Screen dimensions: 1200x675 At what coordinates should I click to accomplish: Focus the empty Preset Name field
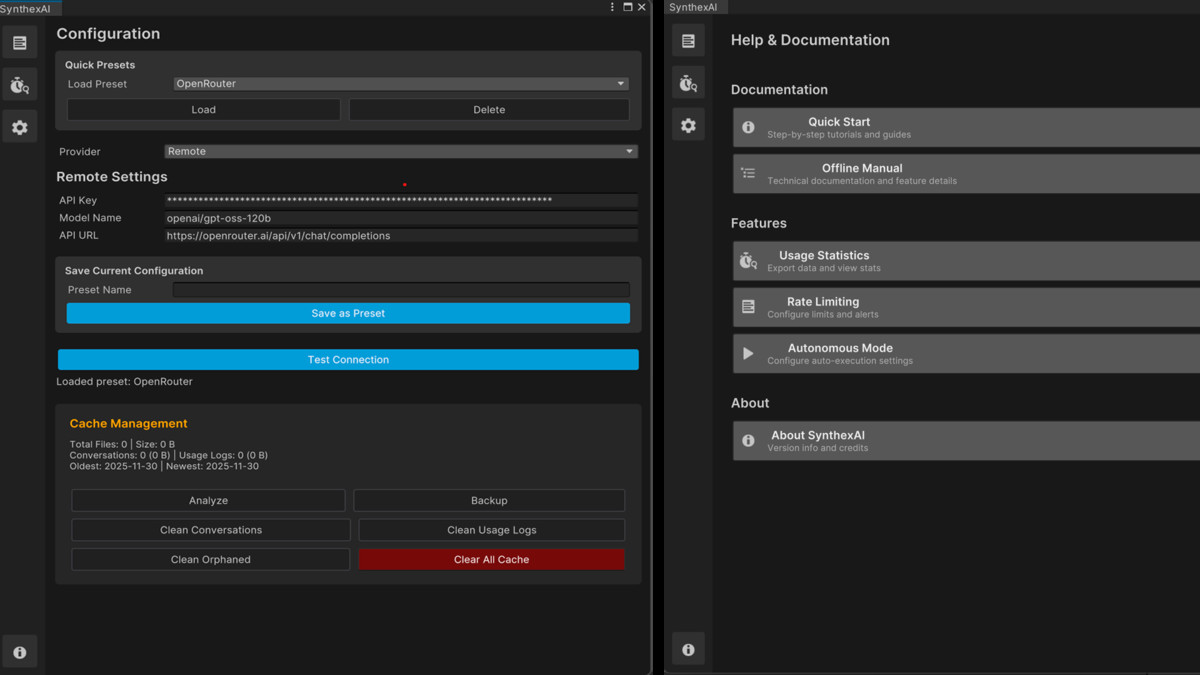pos(401,290)
